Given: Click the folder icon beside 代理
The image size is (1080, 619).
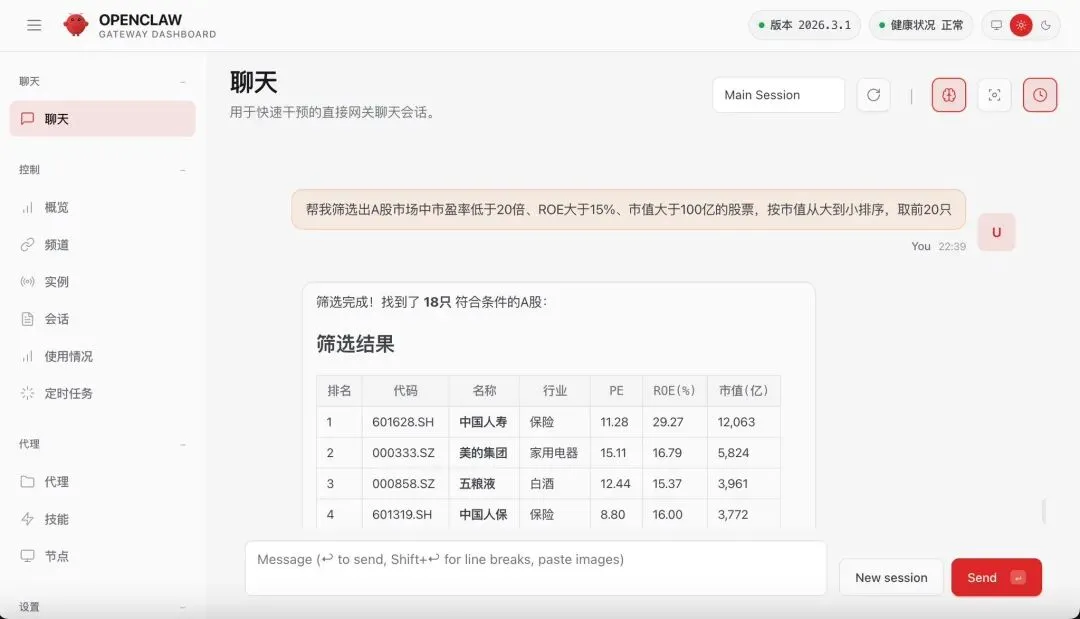Looking at the screenshot, I should coord(28,481).
